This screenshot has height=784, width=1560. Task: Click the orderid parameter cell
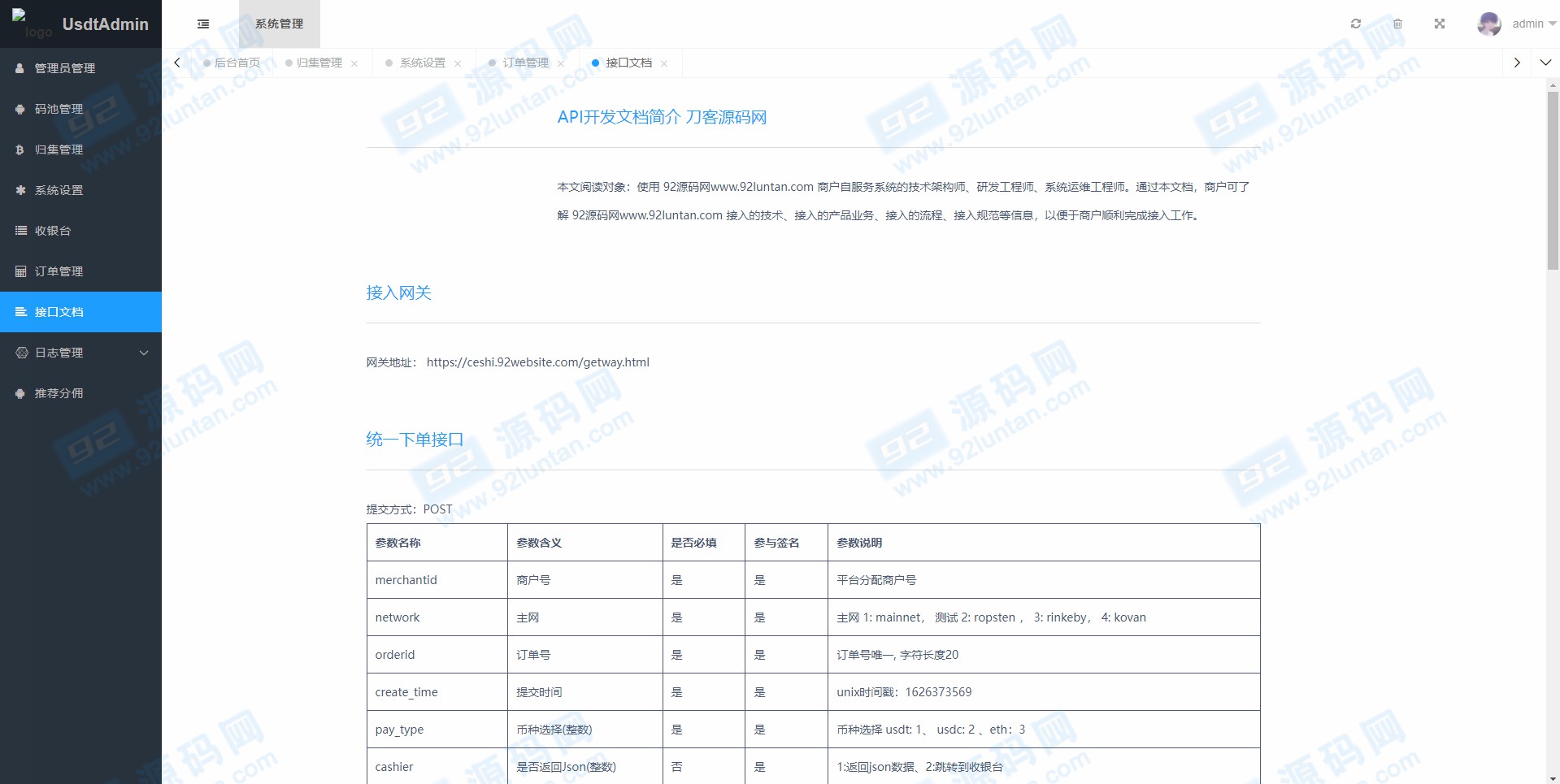437,655
